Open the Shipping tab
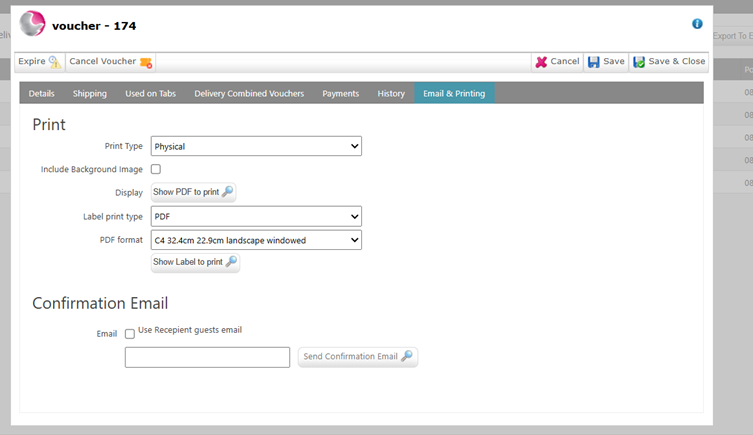The height and width of the screenshot is (435, 753). (x=90, y=93)
